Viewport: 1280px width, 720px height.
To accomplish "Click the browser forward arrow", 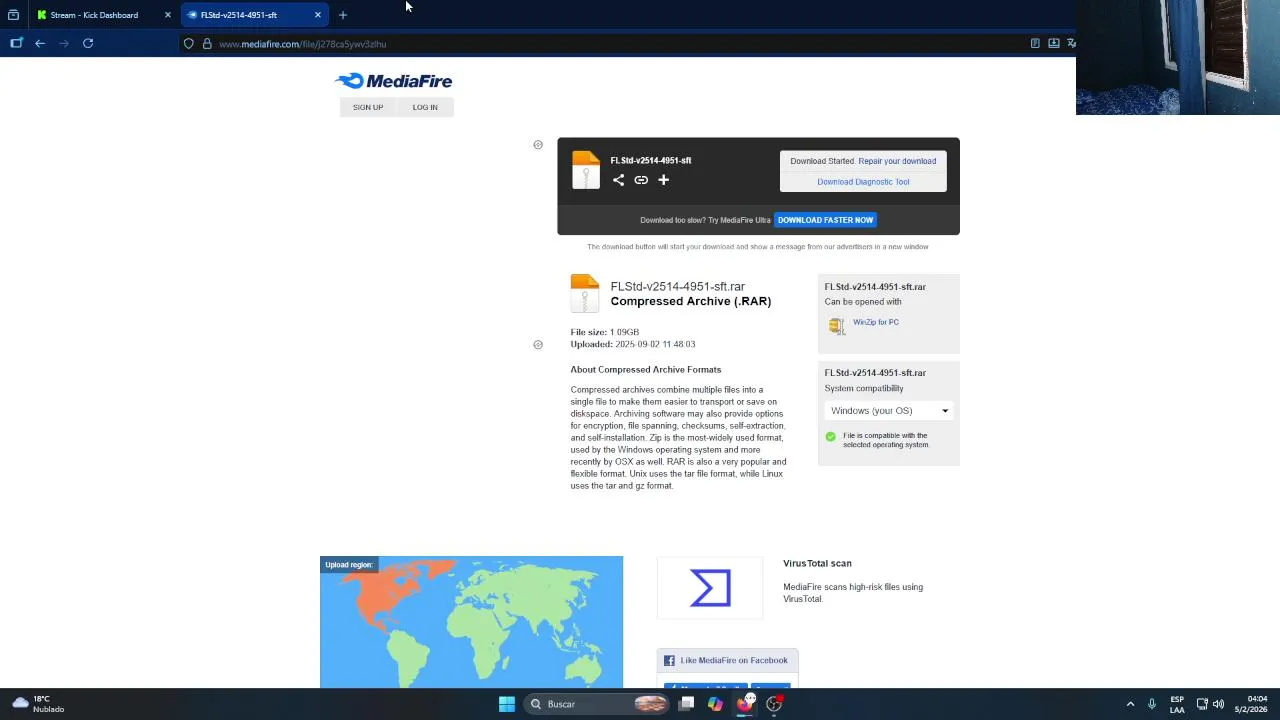I will (64, 43).
